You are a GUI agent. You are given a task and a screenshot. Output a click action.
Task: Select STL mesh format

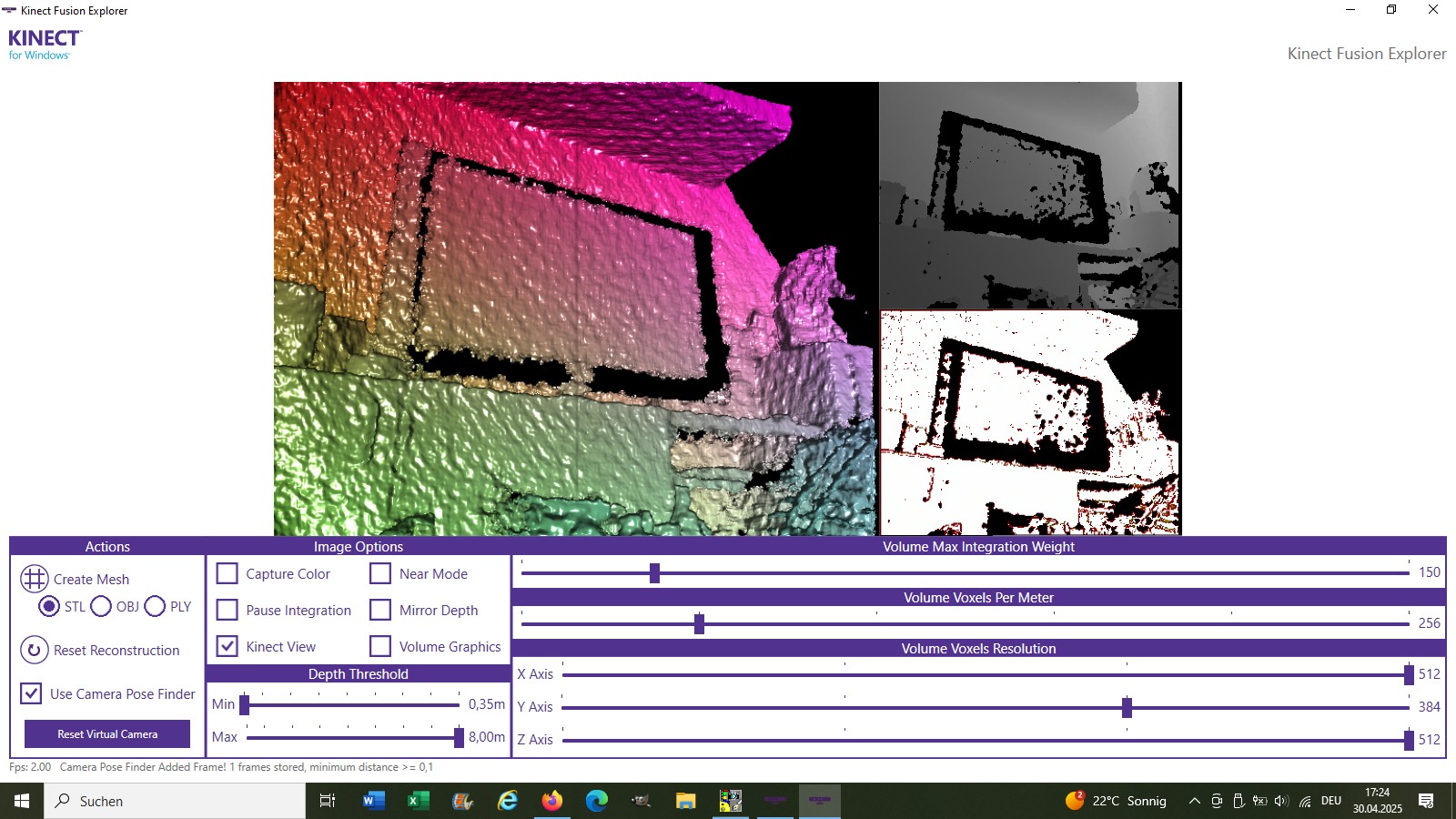[49, 606]
